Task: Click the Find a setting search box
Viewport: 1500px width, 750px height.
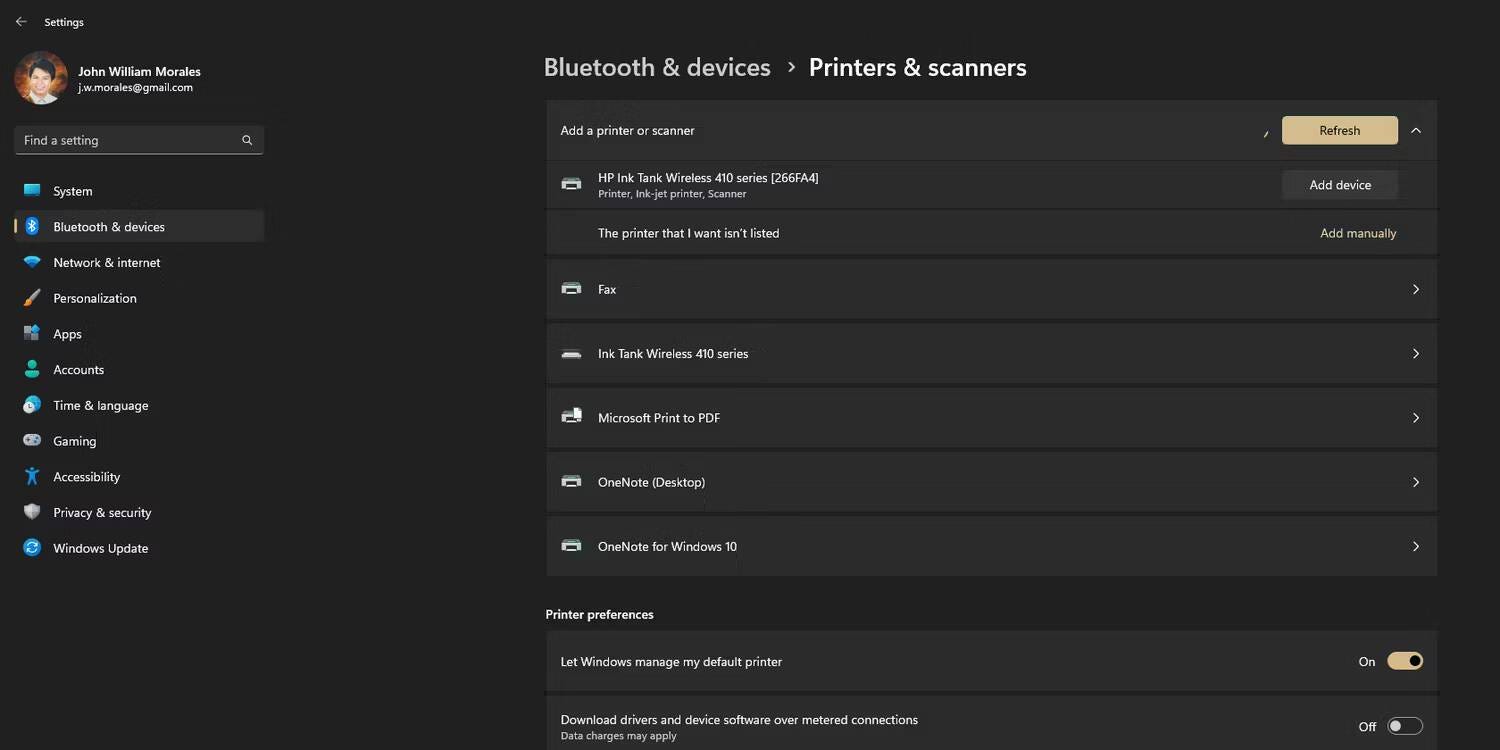Action: [x=130, y=141]
